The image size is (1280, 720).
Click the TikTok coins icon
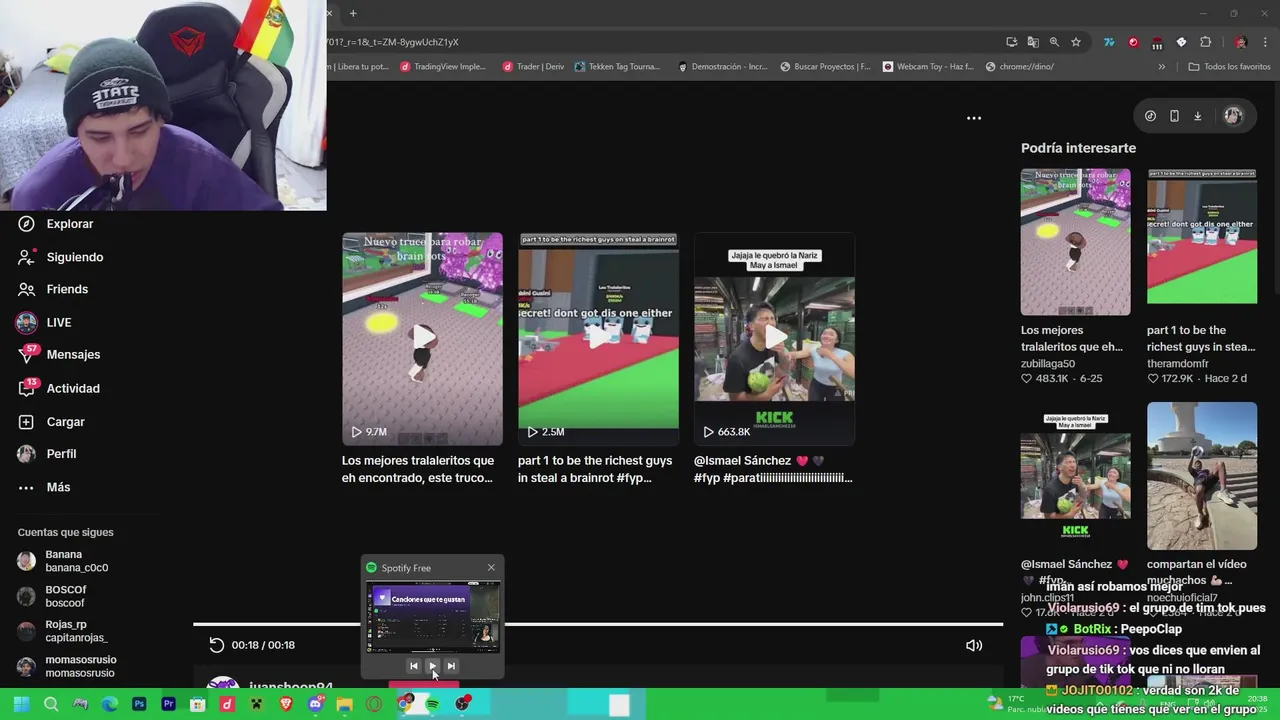point(1150,116)
